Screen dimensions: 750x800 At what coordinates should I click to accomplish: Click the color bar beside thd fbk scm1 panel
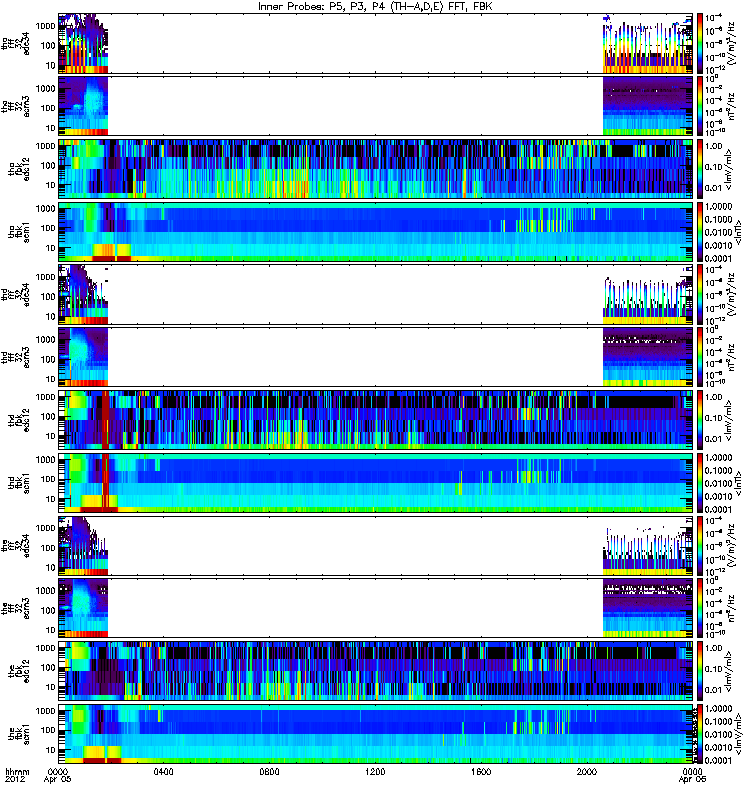pos(700,483)
